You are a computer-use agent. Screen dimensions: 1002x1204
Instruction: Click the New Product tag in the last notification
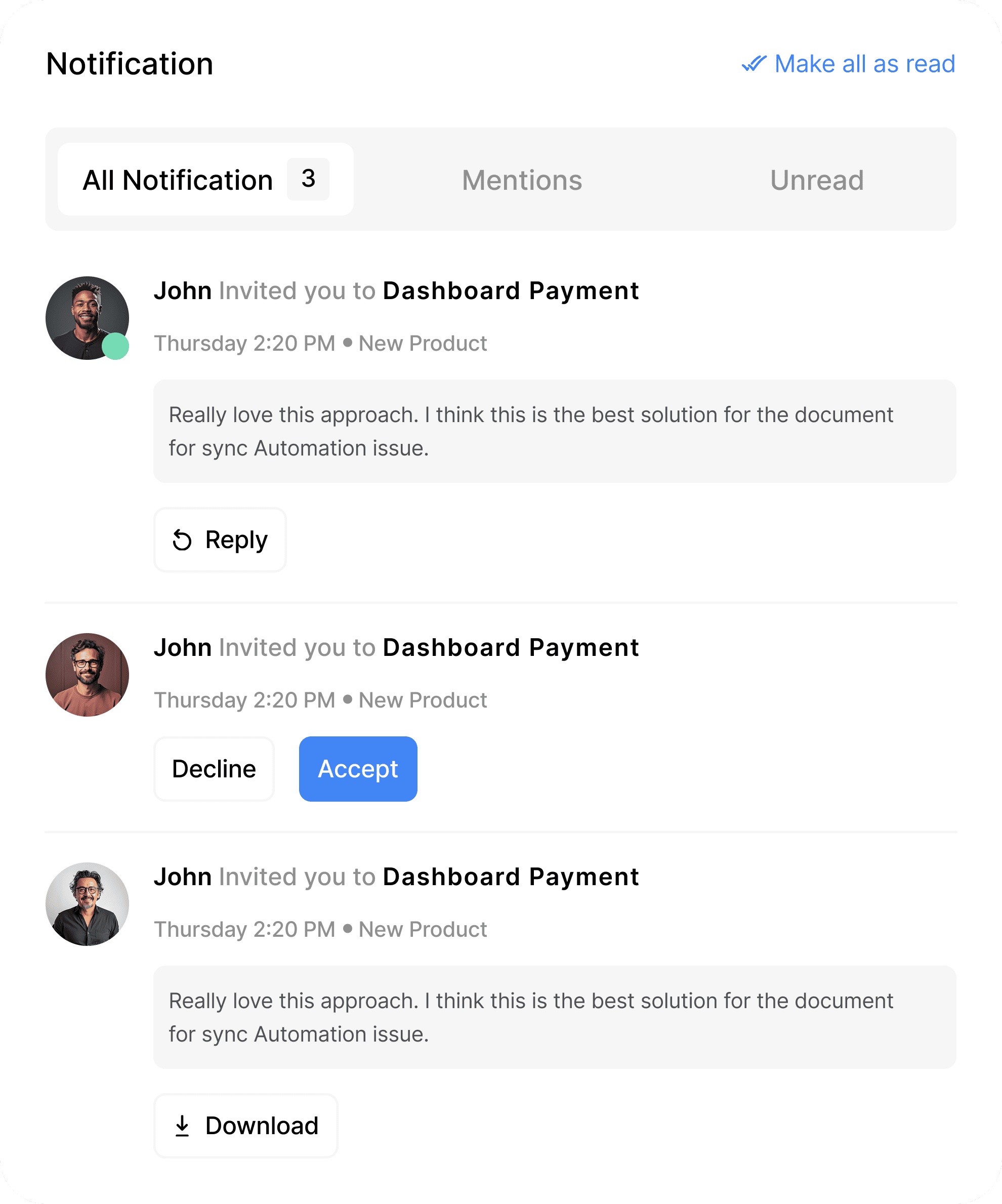point(423,929)
